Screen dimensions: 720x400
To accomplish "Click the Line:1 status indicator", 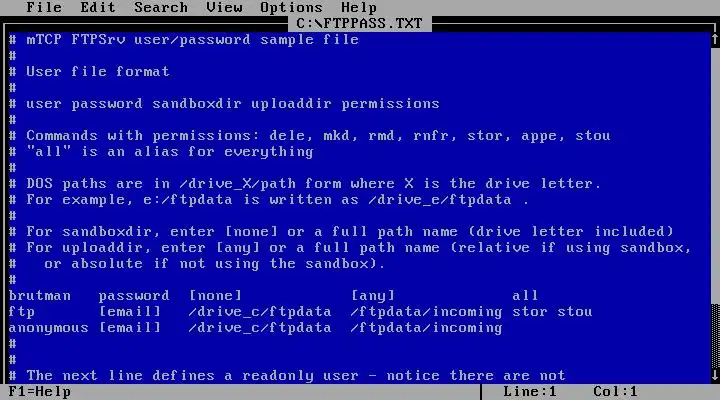I will coord(530,392).
